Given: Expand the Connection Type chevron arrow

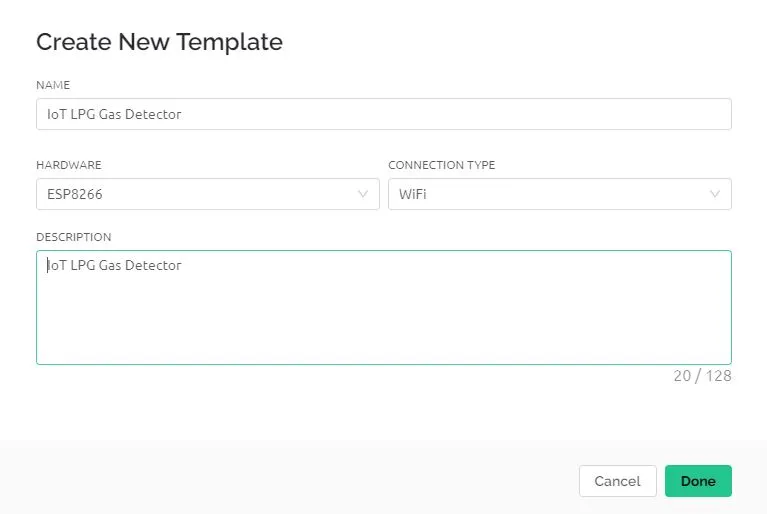Looking at the screenshot, I should 715,194.
